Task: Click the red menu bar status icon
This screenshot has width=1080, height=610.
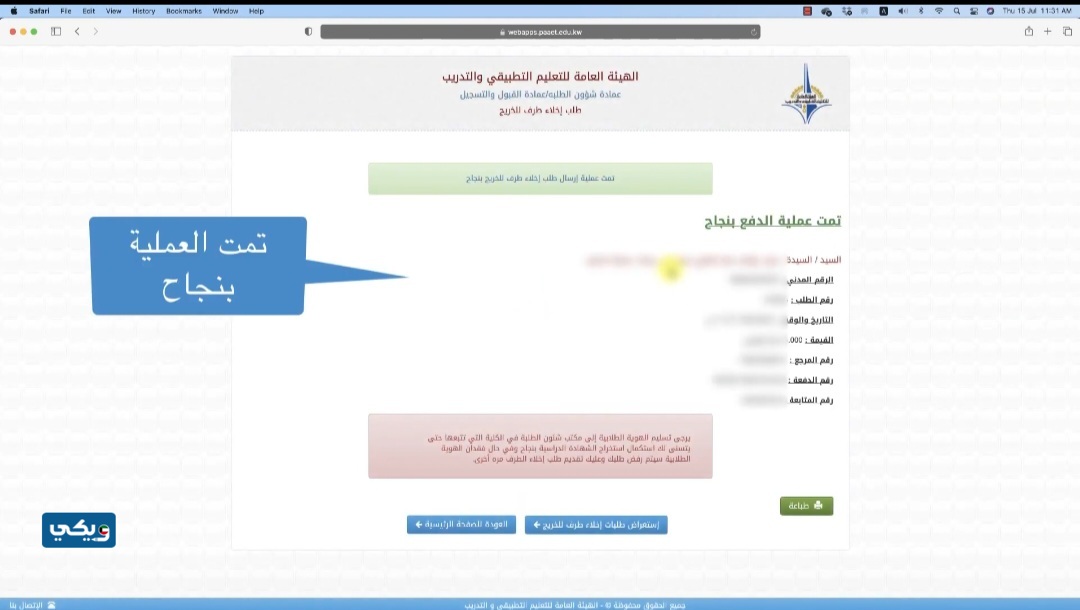Action: click(807, 11)
